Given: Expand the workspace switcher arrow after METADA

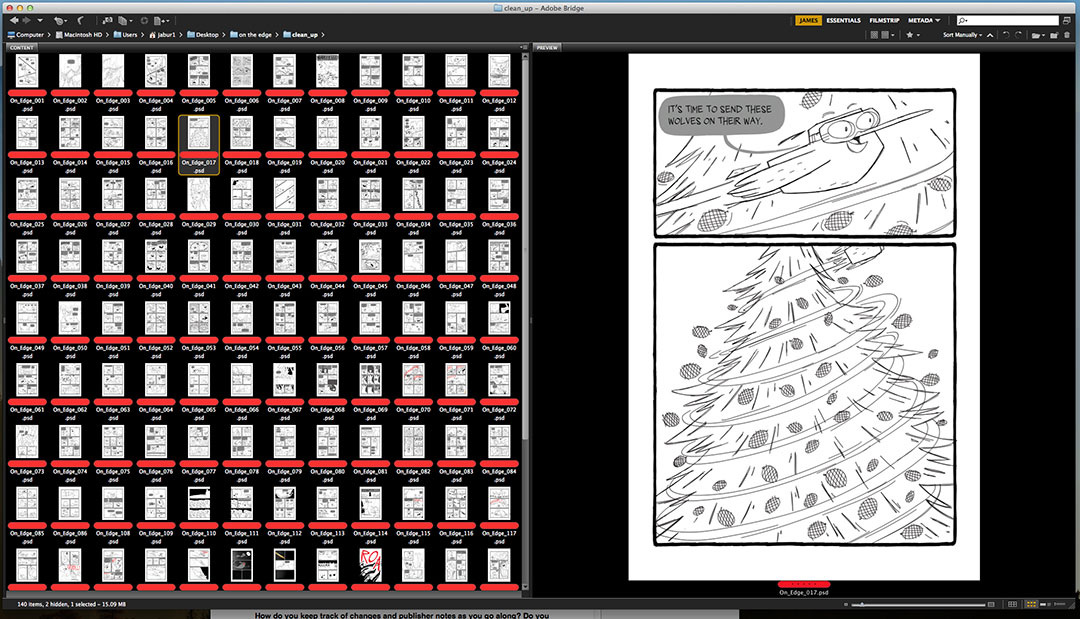Looking at the screenshot, I should pyautogui.click(x=940, y=20).
